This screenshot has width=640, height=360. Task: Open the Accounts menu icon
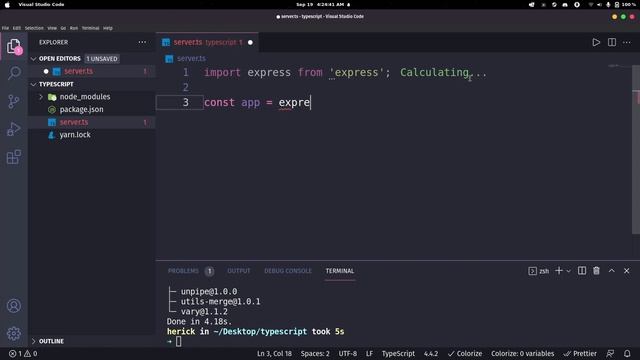[14, 306]
